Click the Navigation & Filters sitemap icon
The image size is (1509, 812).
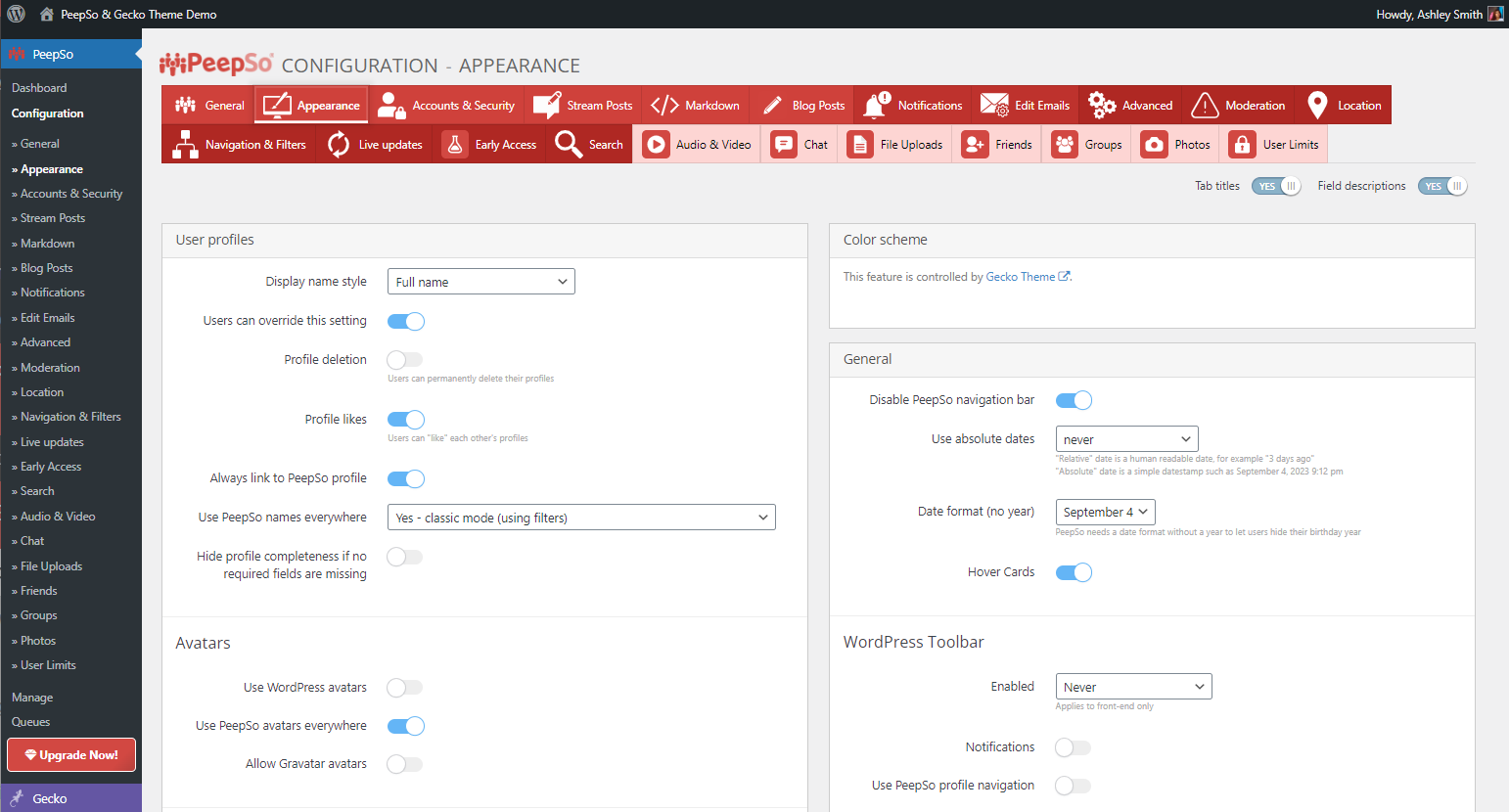(185, 144)
